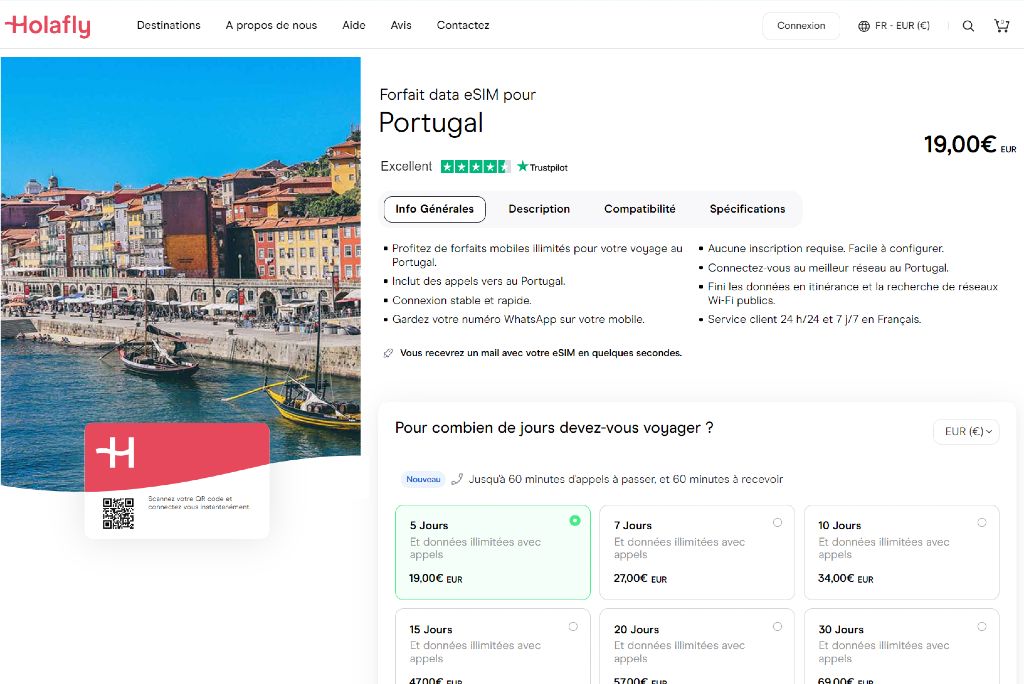
Task: Open the FR - EUR language selector
Action: [x=893, y=25]
